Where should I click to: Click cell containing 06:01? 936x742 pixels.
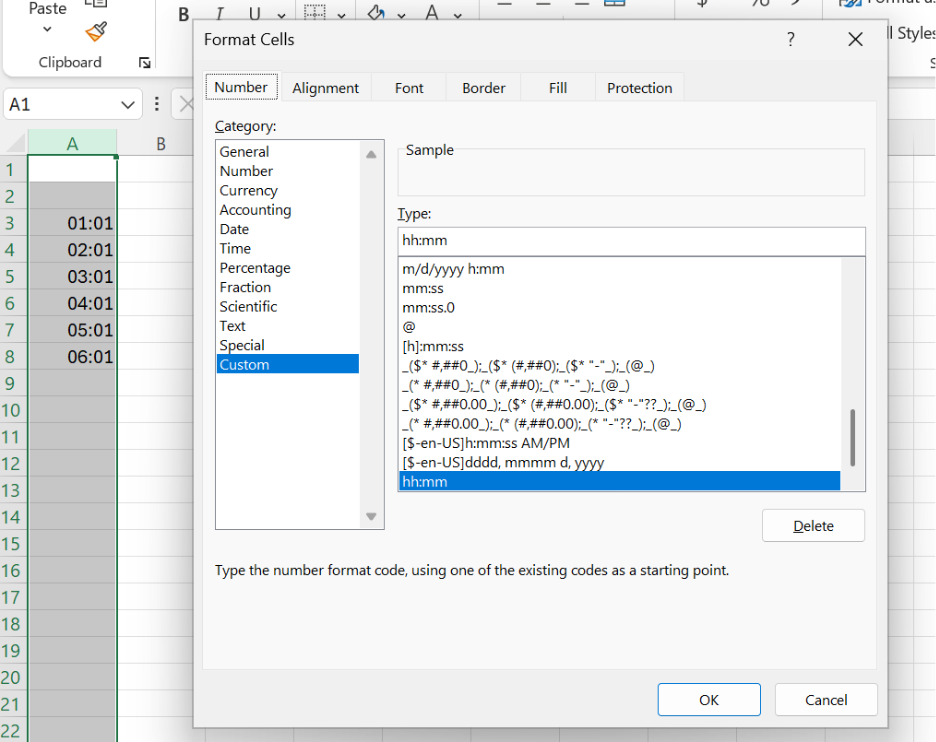[72, 357]
